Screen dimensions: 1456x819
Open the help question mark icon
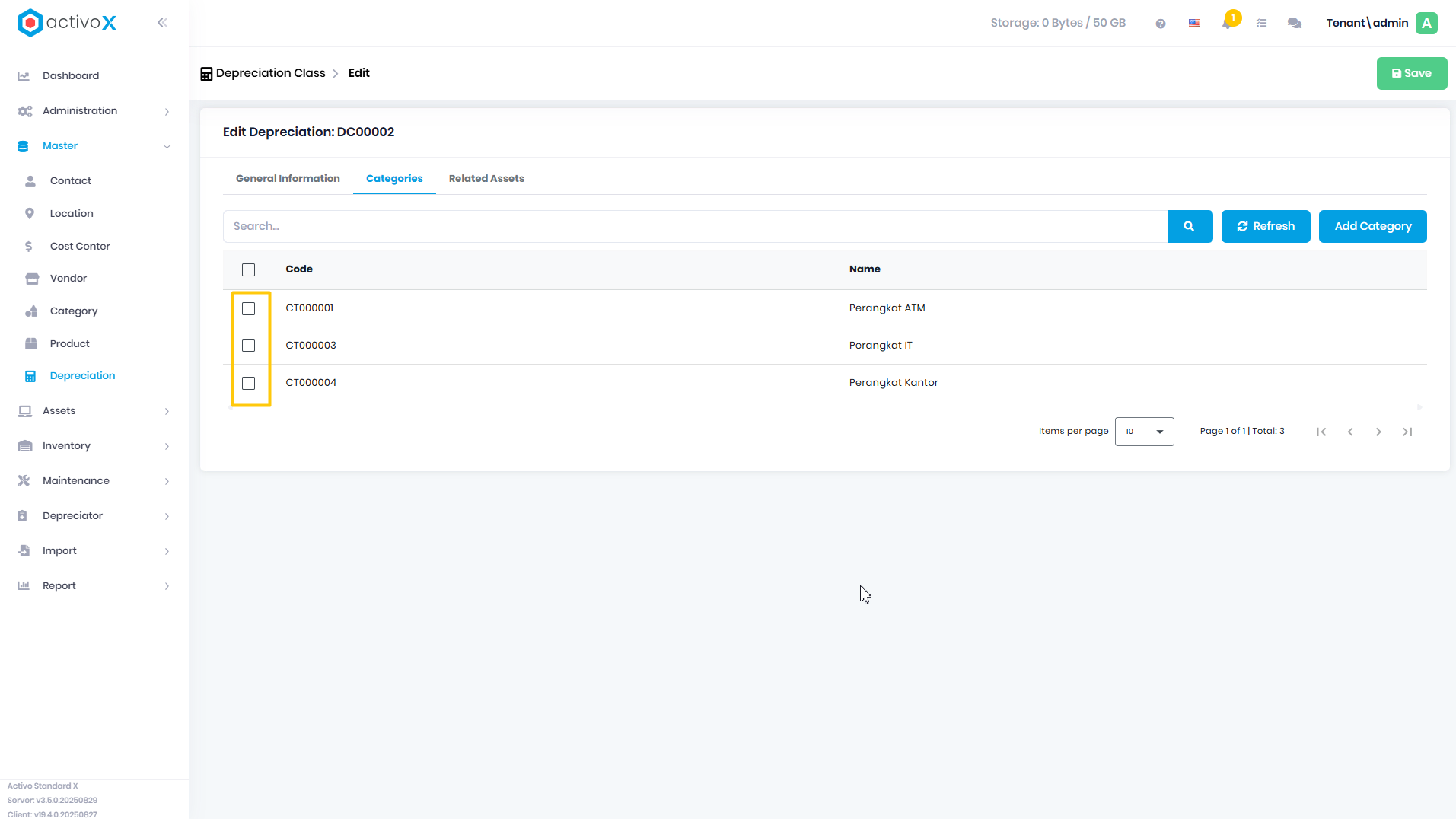[1161, 24]
